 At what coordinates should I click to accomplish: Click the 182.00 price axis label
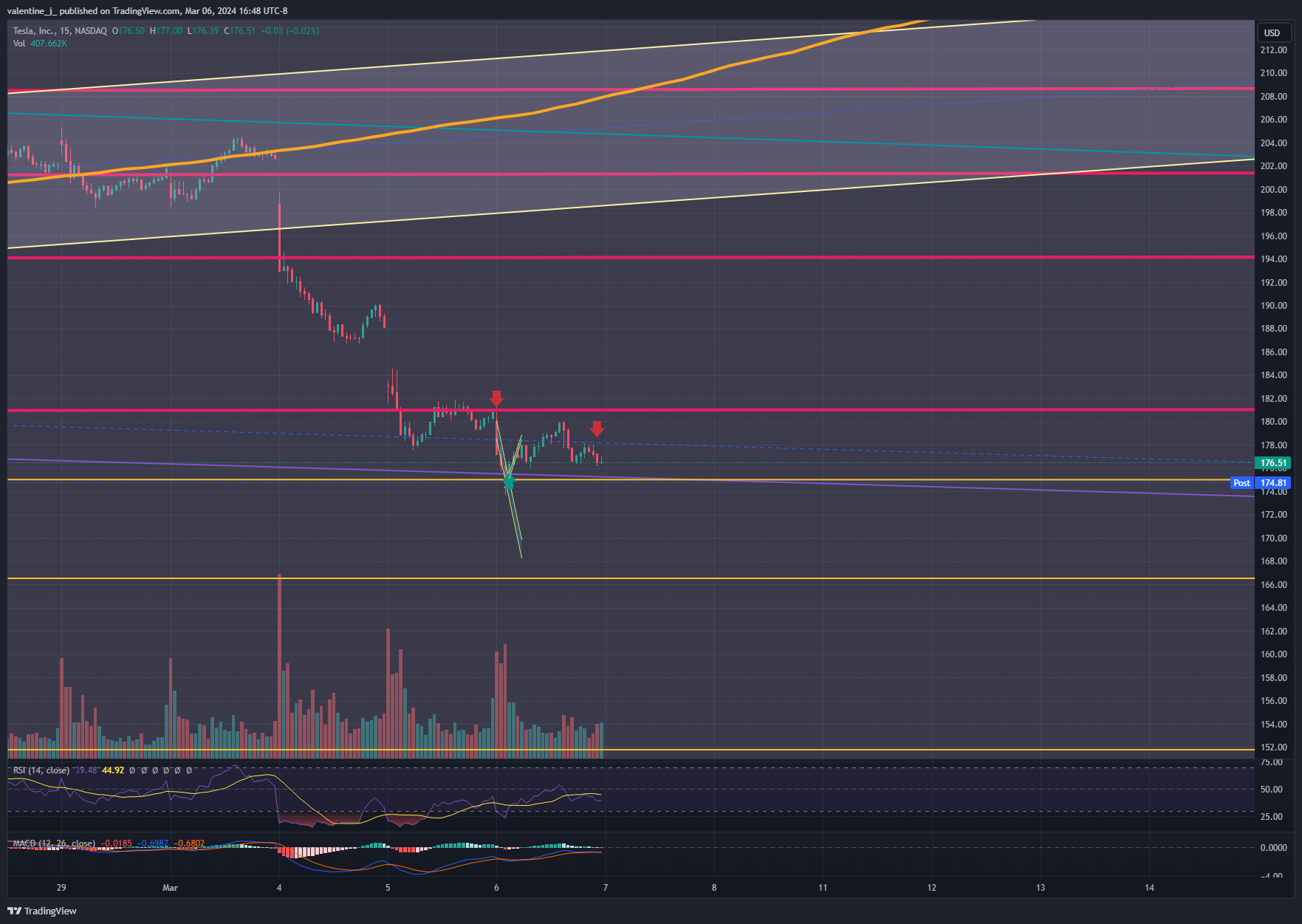tap(1273, 399)
